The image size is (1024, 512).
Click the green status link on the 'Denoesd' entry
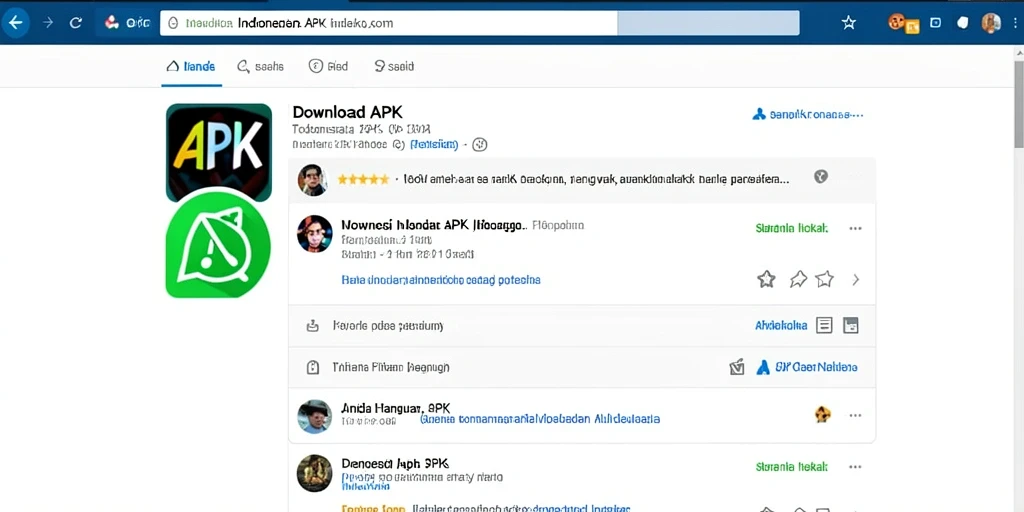(792, 467)
